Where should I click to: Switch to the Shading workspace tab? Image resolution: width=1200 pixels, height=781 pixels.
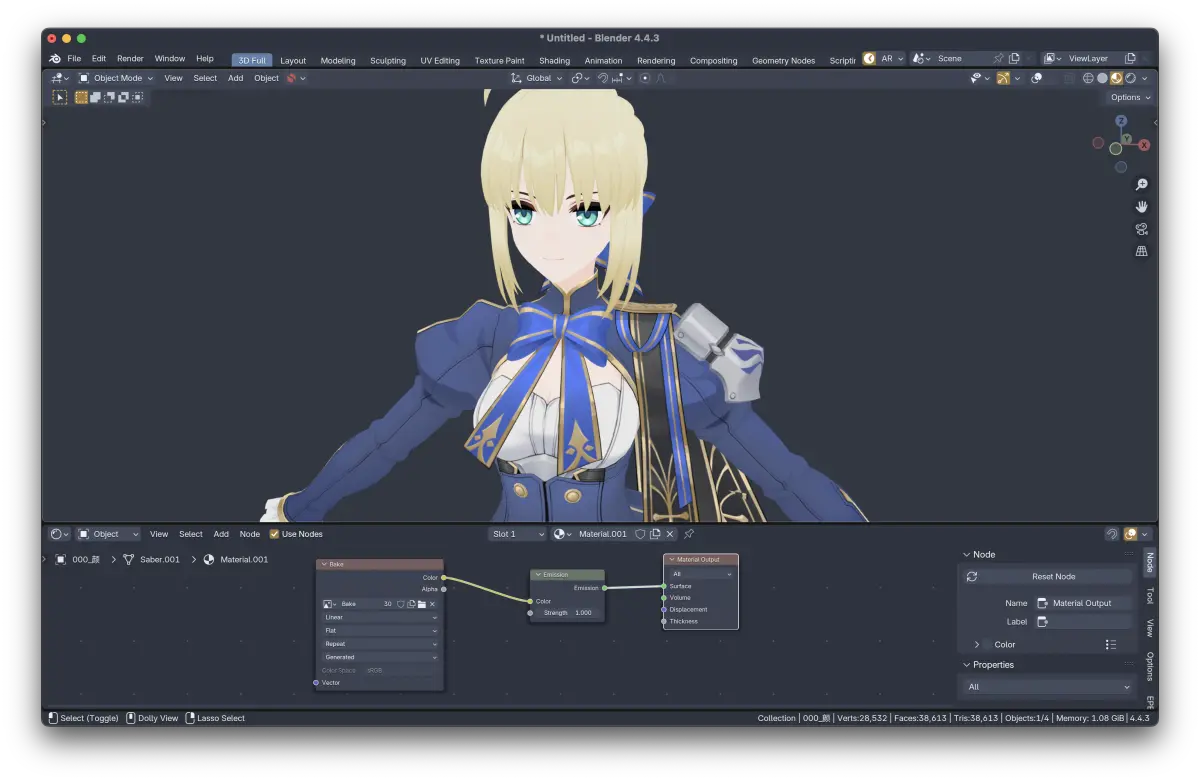click(x=554, y=60)
